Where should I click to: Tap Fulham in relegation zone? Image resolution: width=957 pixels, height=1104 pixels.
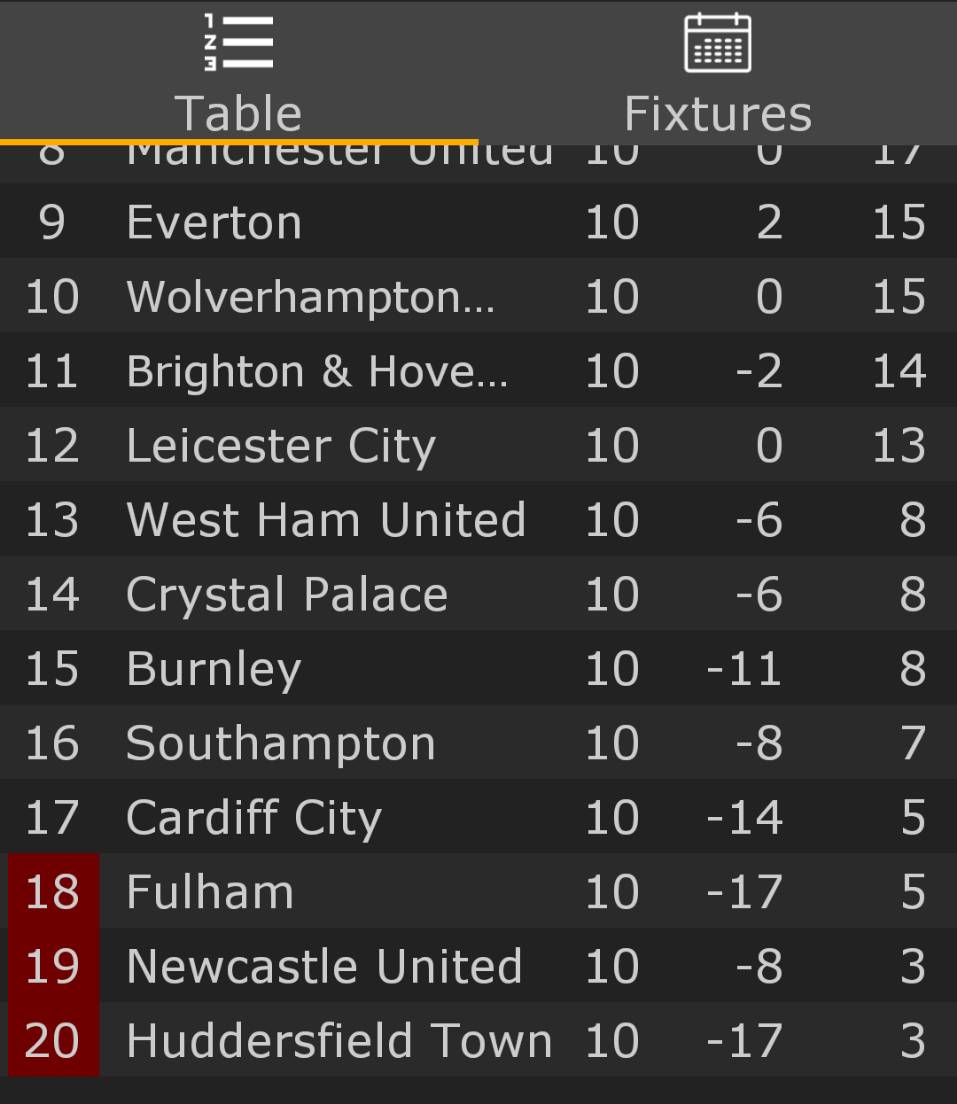pos(210,892)
